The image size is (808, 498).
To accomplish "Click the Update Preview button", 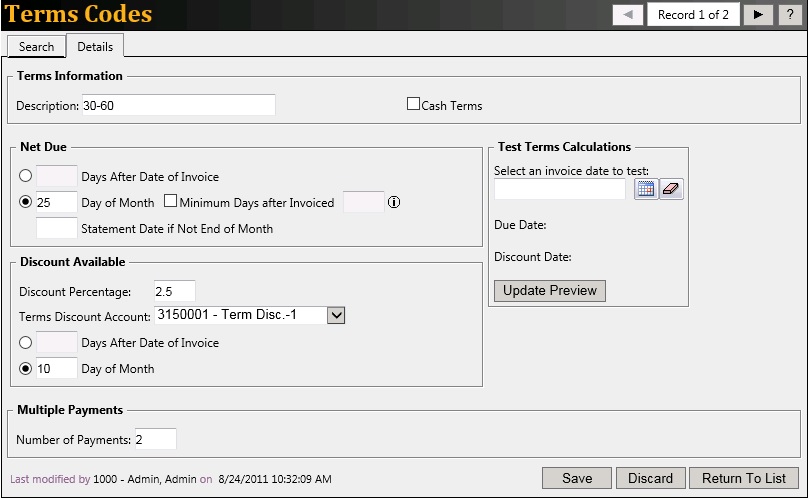I will click(550, 291).
